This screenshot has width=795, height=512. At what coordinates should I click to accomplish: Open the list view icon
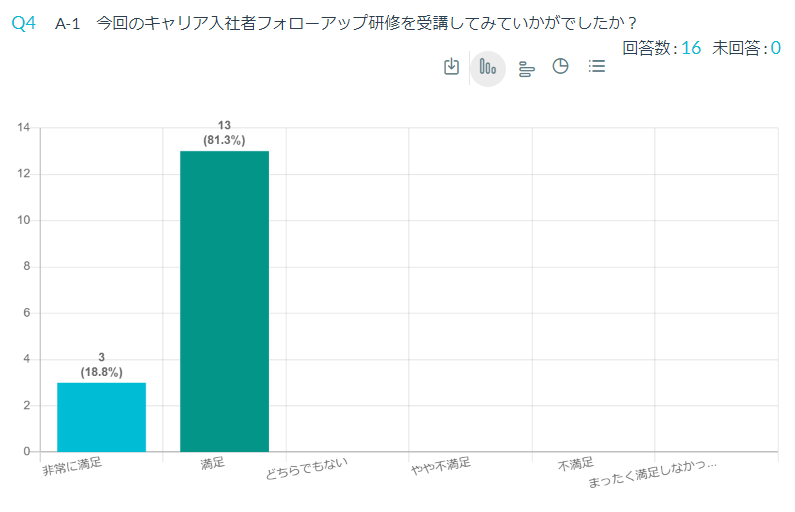click(597, 66)
